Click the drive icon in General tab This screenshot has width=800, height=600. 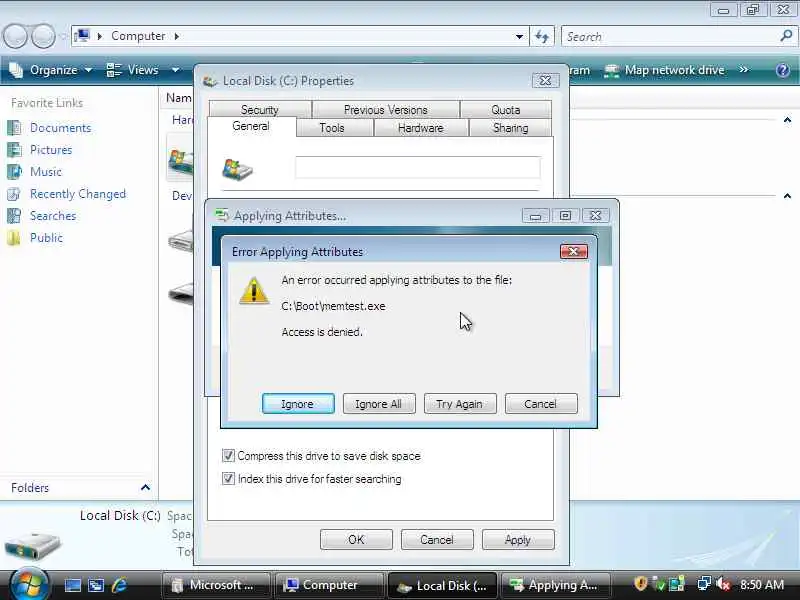click(x=237, y=169)
